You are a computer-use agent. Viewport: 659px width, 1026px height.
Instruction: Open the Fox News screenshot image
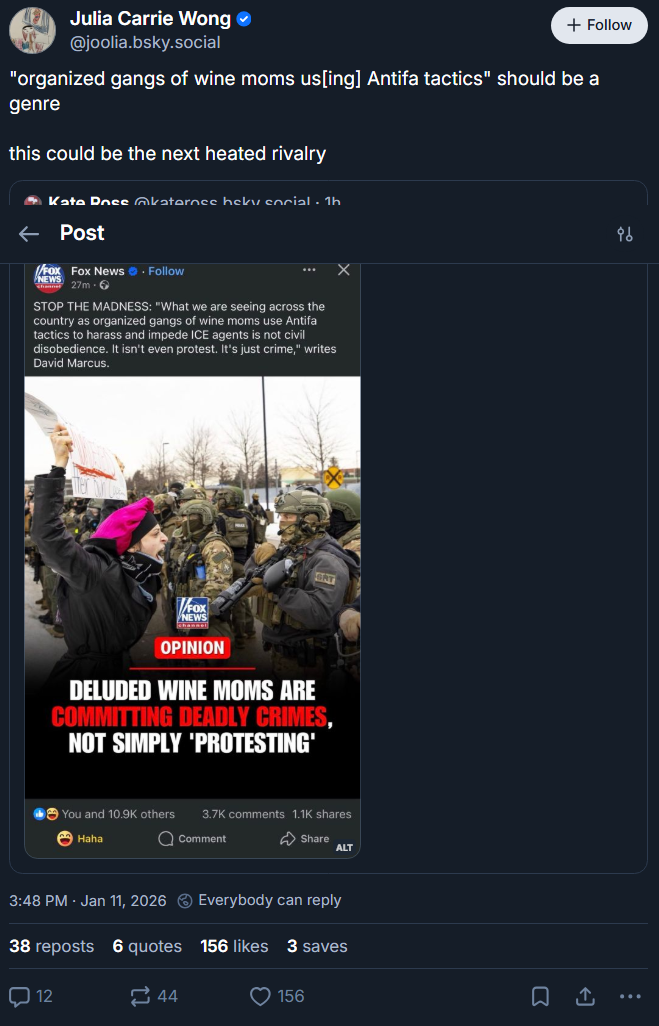point(192,560)
